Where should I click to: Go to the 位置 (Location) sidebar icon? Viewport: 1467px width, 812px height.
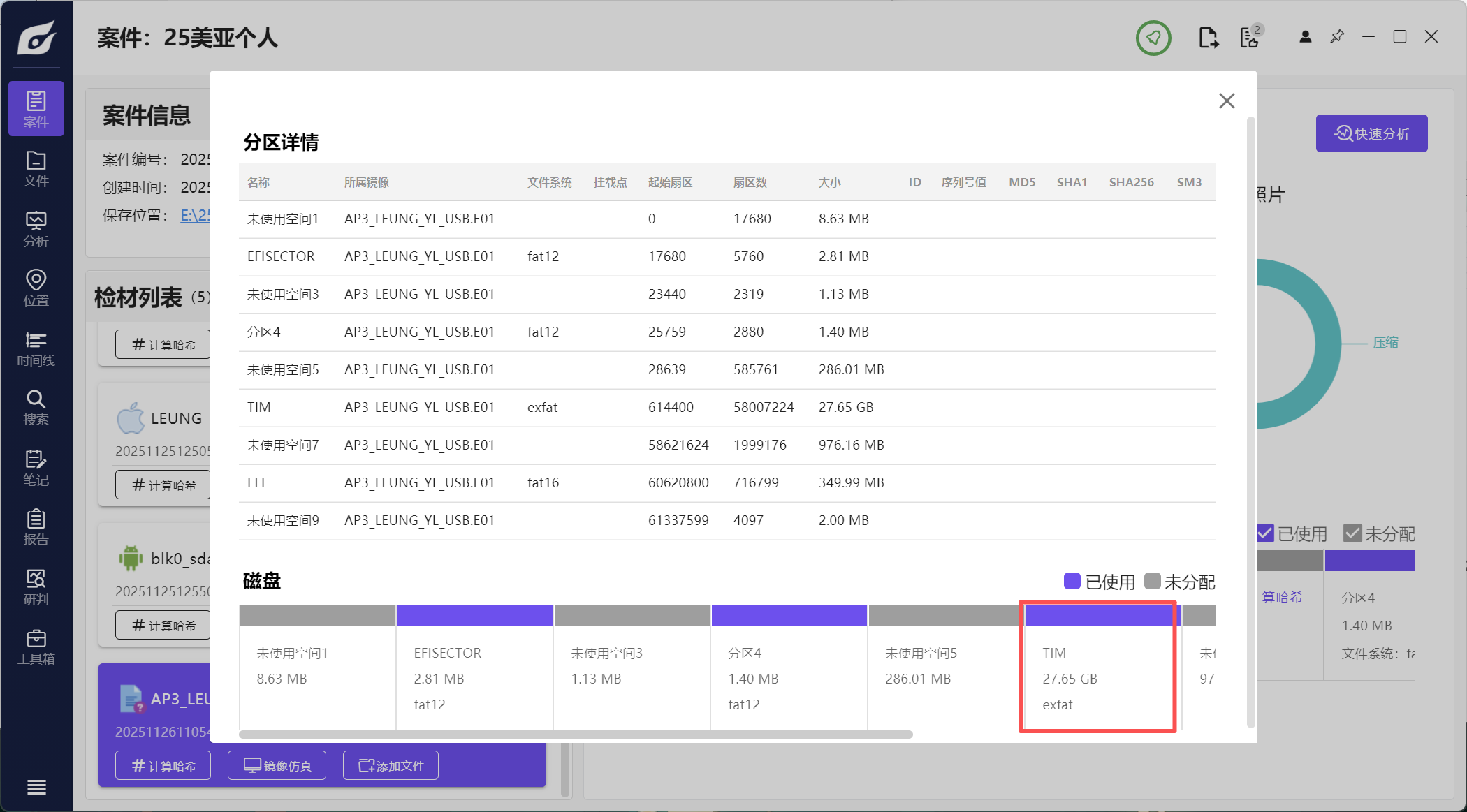click(x=36, y=288)
